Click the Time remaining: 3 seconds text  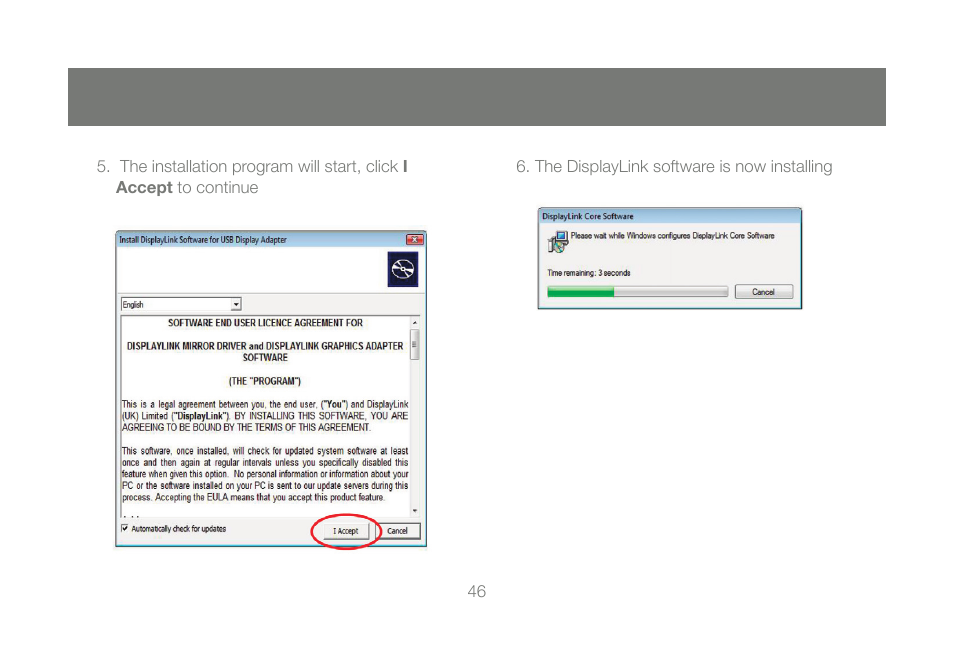[x=588, y=273]
